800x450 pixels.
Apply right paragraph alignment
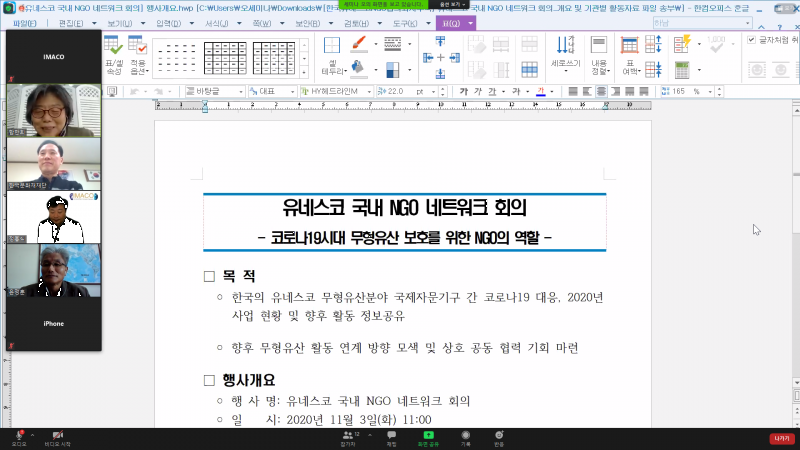point(616,91)
